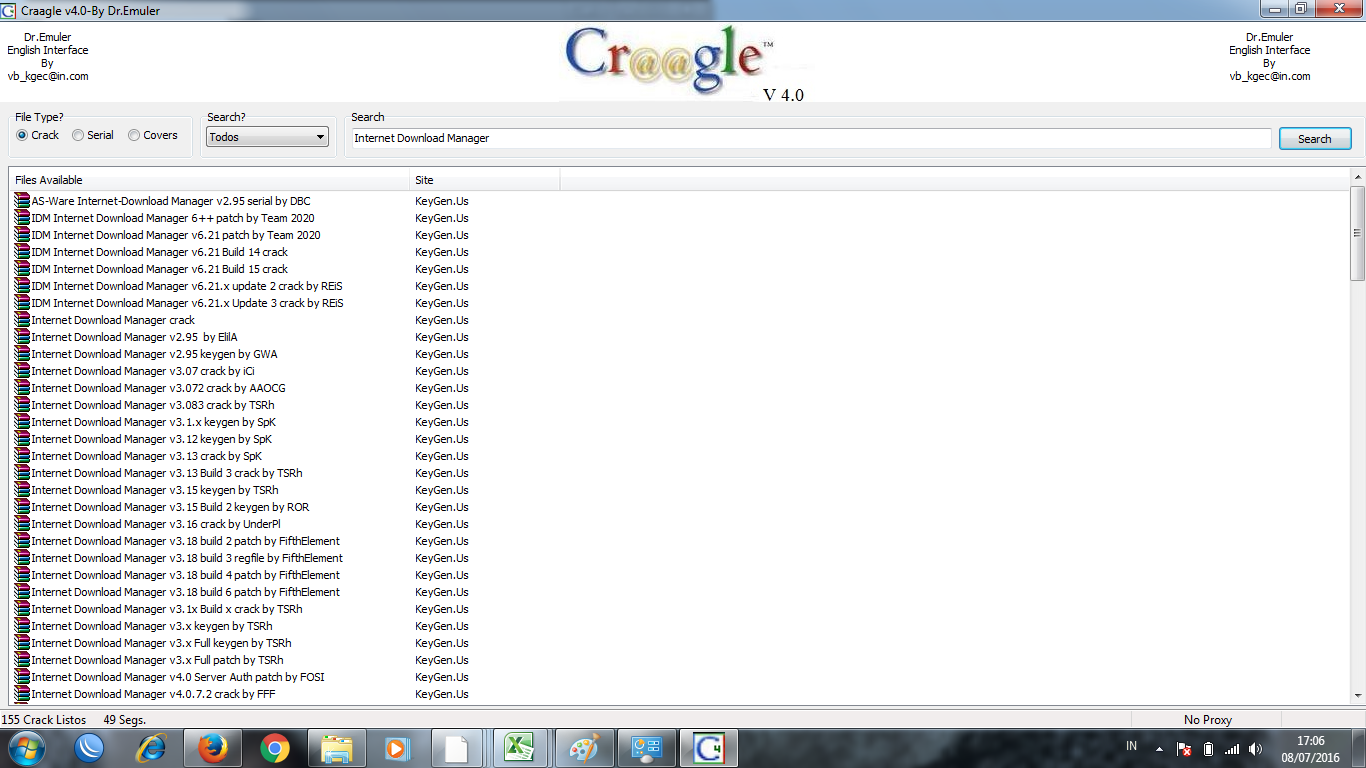Image resolution: width=1366 pixels, height=768 pixels.
Task: Click the Site column header
Action: 485,180
